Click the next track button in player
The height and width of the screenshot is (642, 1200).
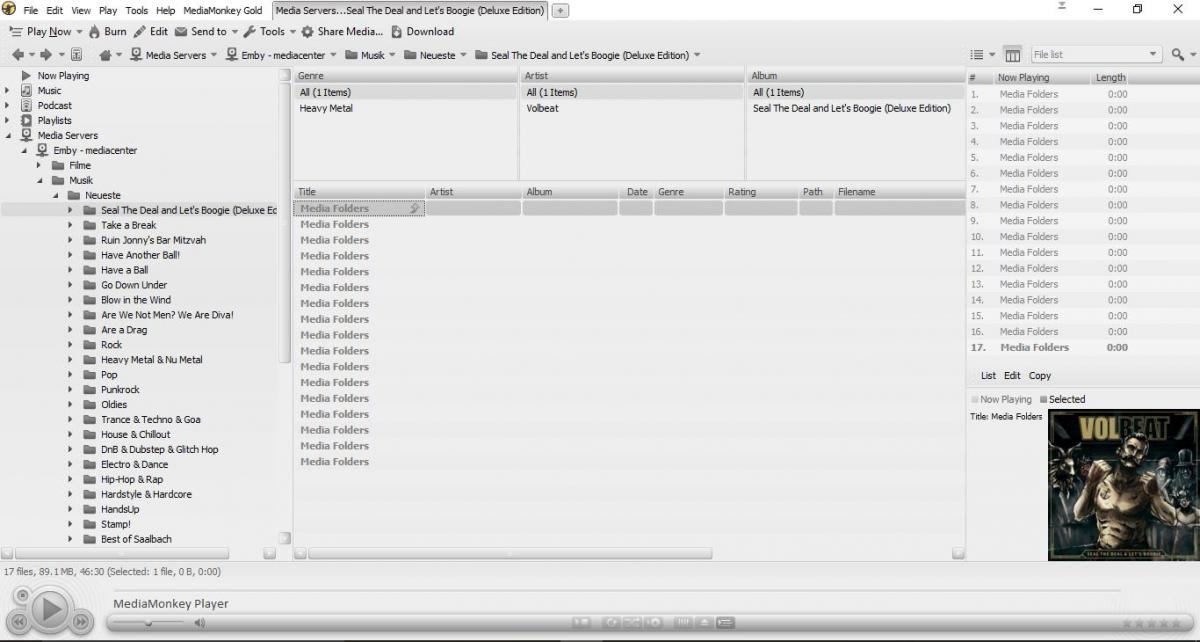[x=80, y=621]
